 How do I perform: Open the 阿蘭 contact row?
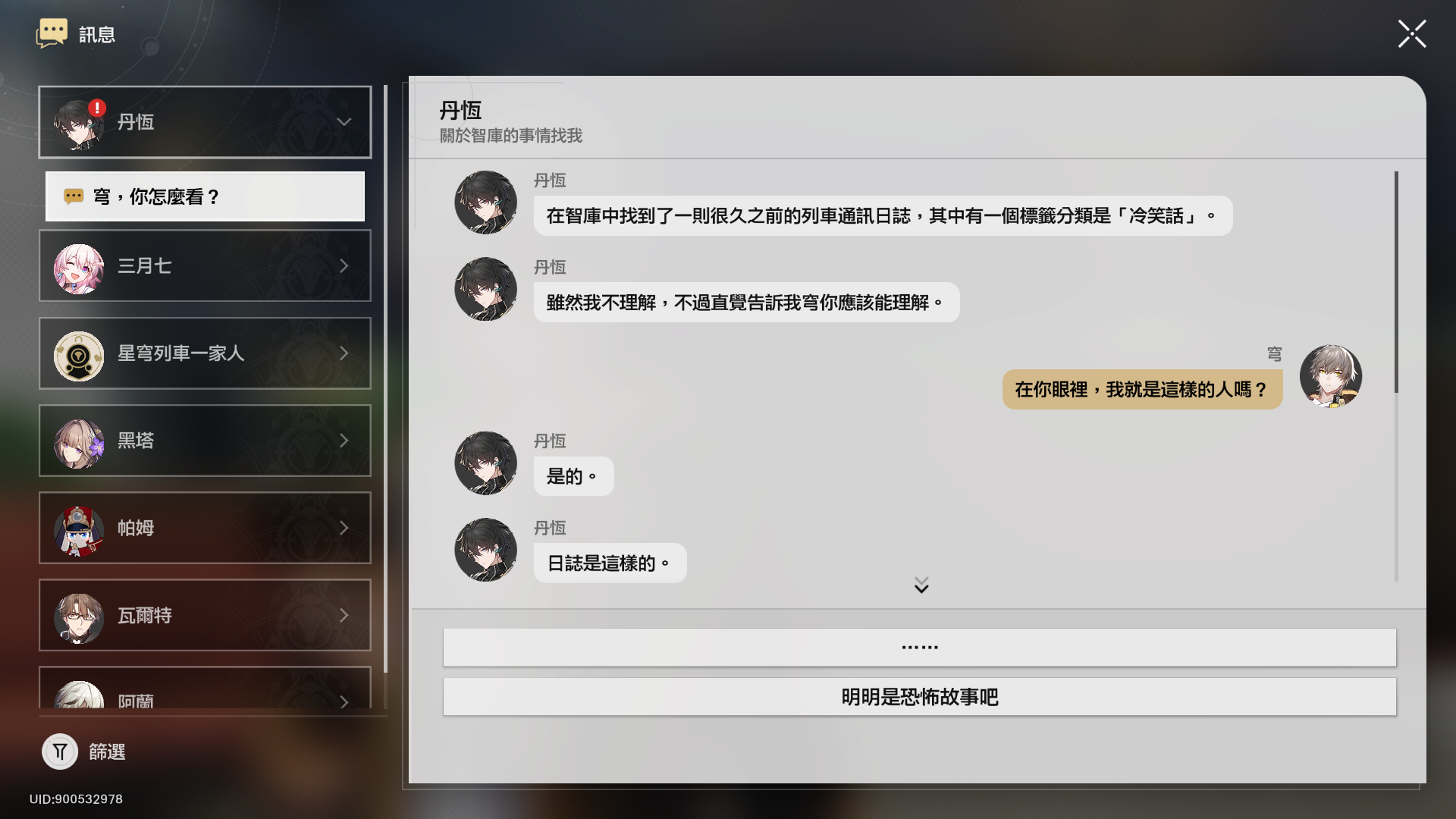pos(205,688)
